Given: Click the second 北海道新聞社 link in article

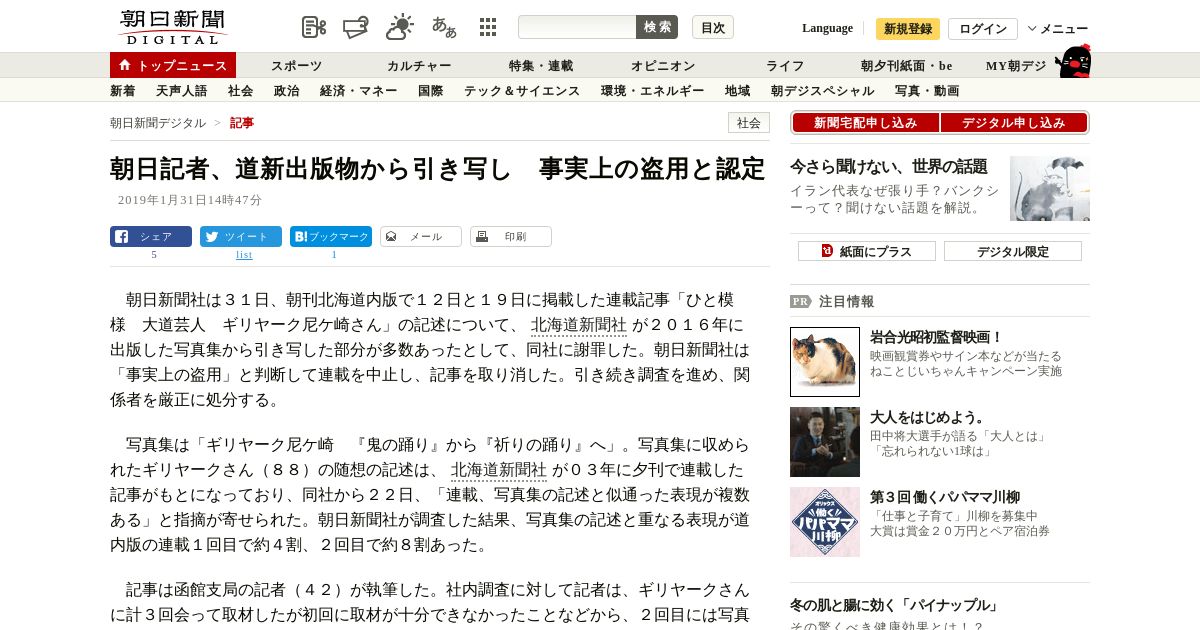Looking at the screenshot, I should 499,470.
